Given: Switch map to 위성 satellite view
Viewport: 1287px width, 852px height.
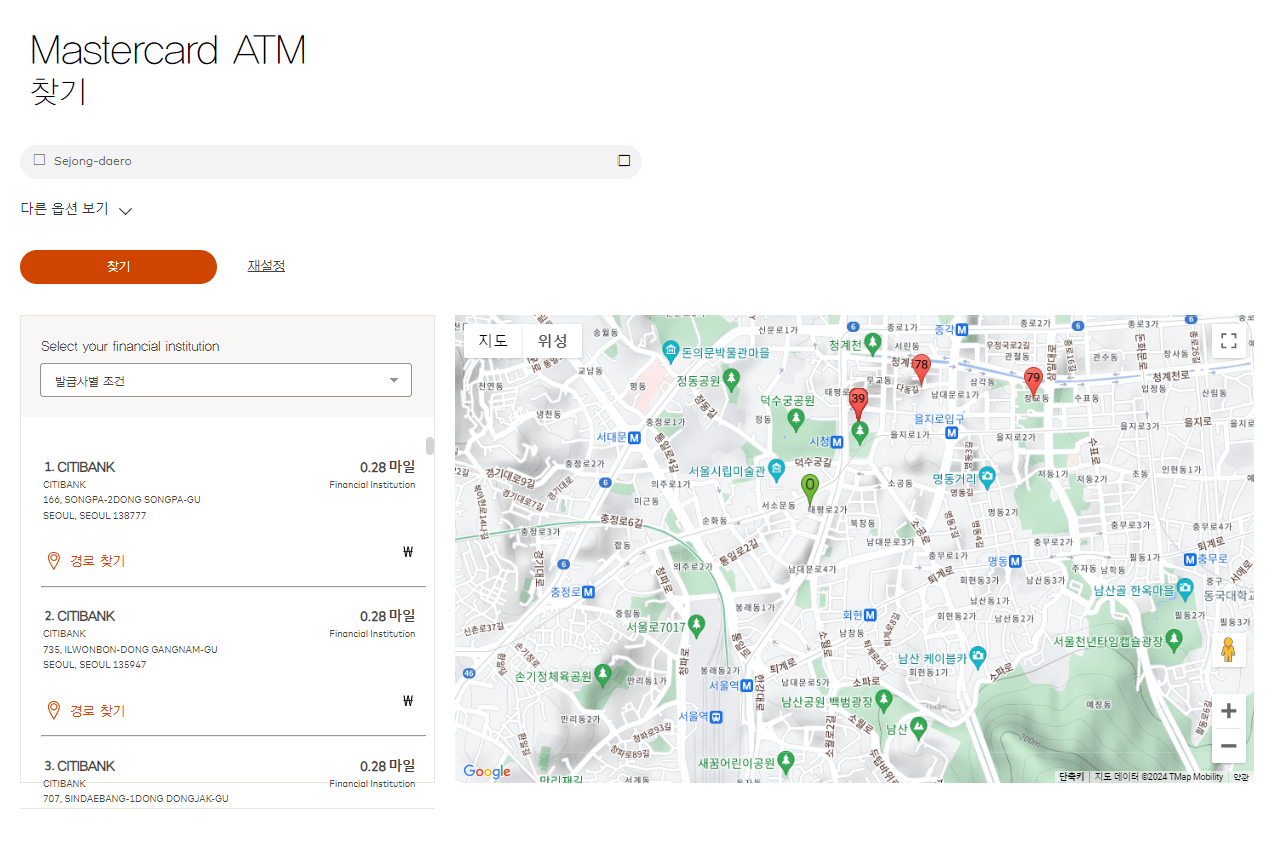Looking at the screenshot, I should point(552,340).
